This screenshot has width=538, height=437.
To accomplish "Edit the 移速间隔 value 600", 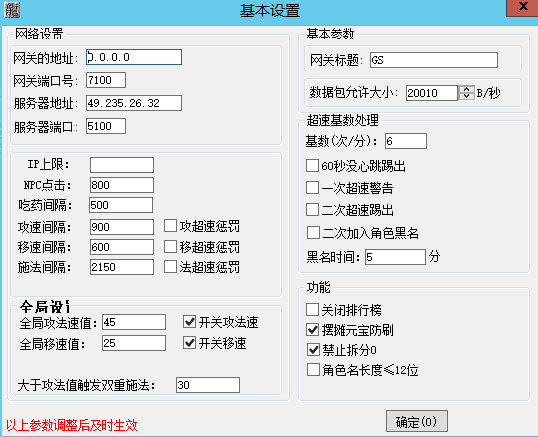I will pos(122,247).
